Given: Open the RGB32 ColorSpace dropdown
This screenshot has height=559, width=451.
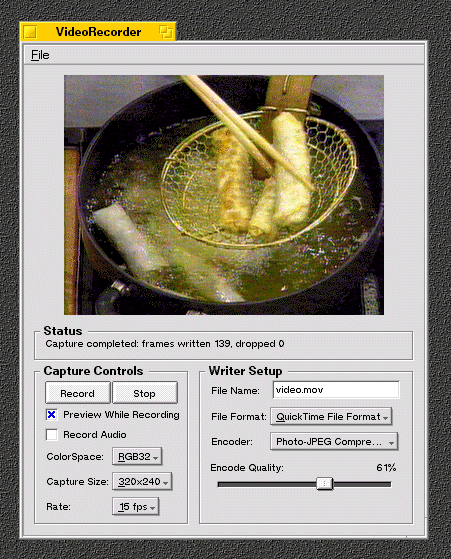Looking at the screenshot, I should [x=137, y=457].
